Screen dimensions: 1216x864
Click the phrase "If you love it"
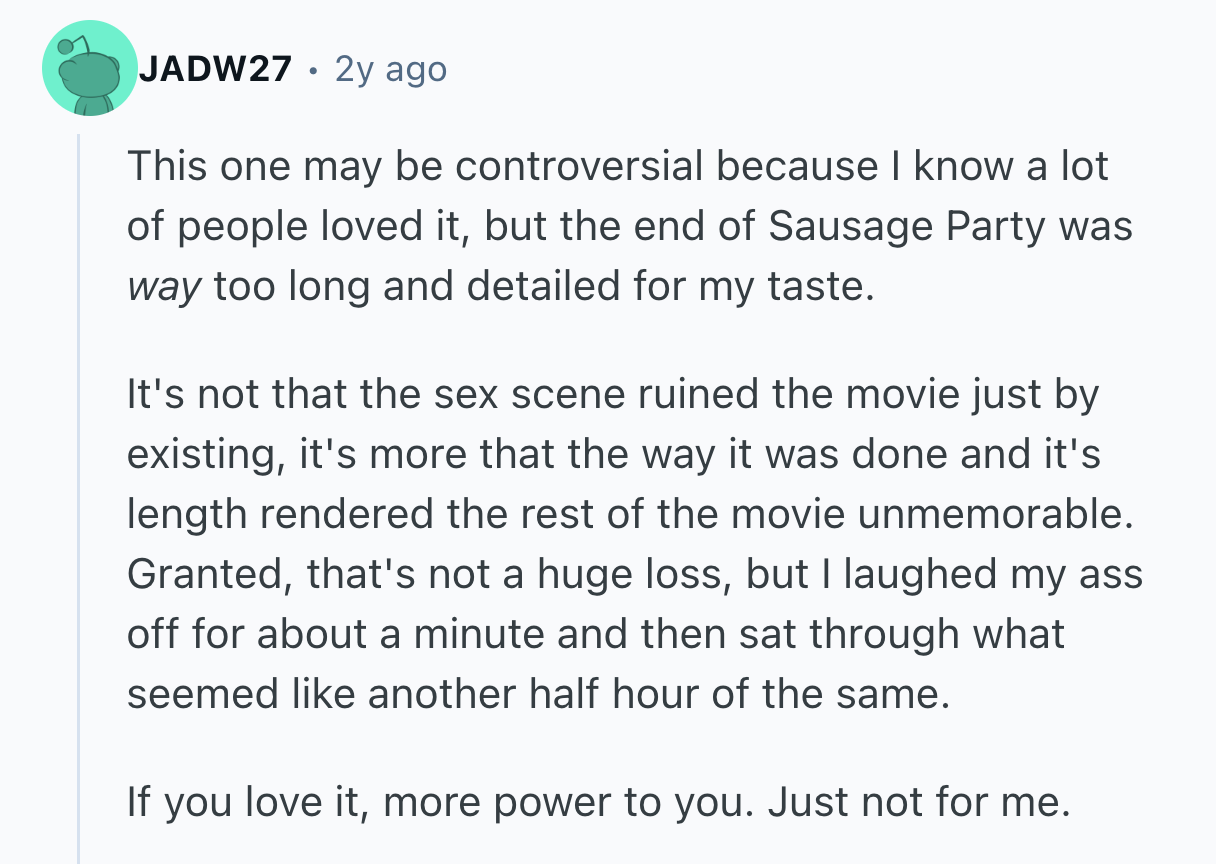237,801
